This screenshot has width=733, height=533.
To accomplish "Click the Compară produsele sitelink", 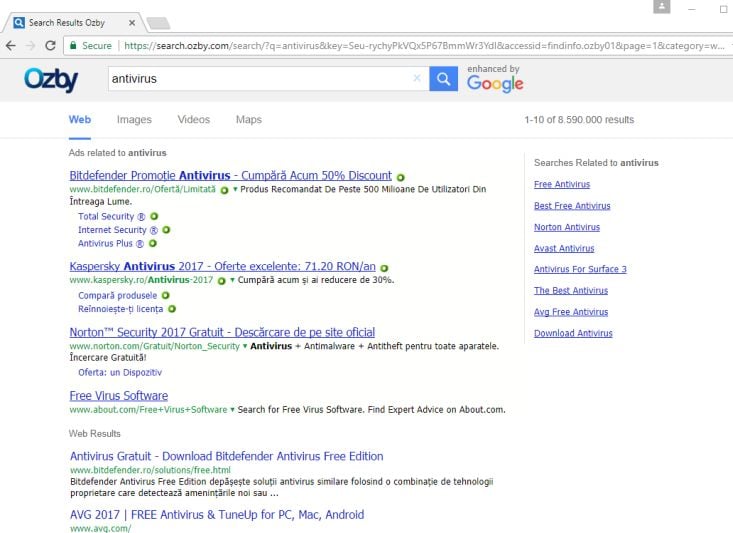I will click(x=117, y=295).
